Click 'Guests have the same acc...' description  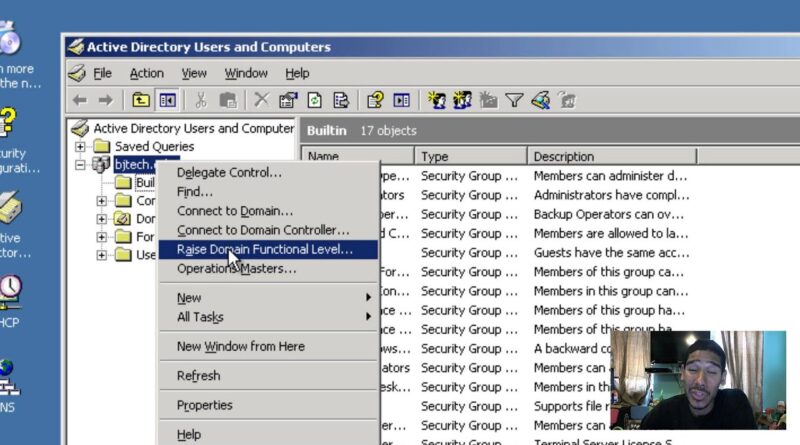tap(611, 253)
